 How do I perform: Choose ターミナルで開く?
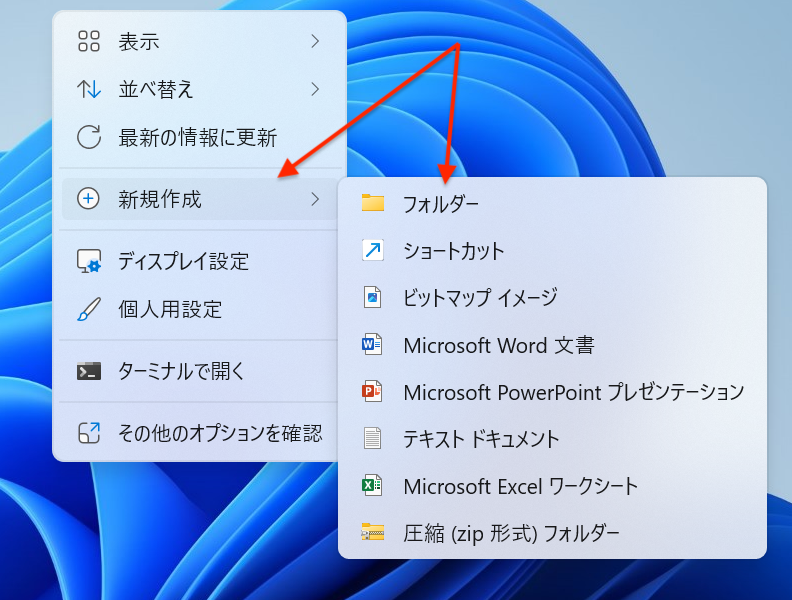(200, 371)
